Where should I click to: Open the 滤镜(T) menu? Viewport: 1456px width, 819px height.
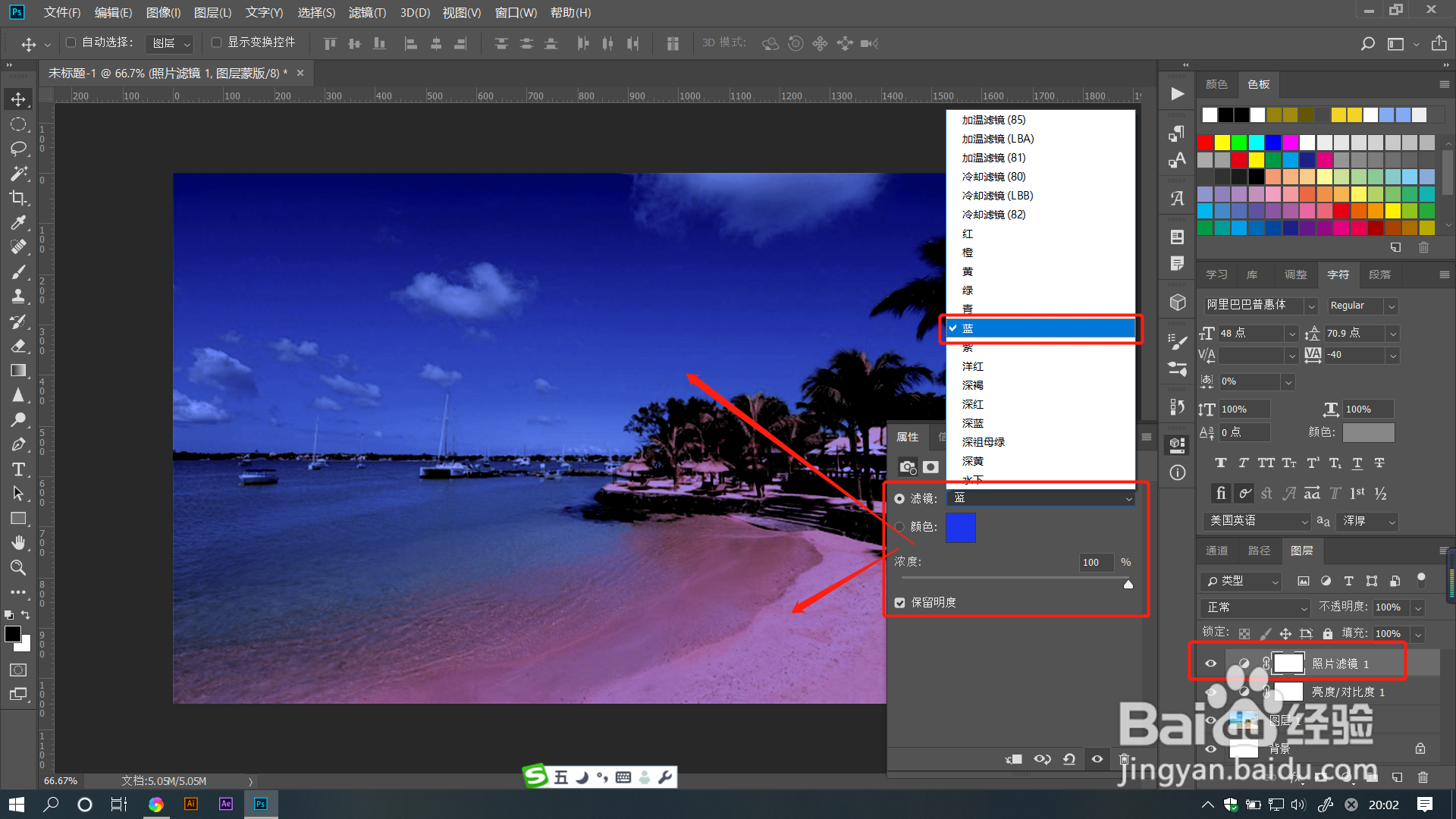[x=367, y=12]
